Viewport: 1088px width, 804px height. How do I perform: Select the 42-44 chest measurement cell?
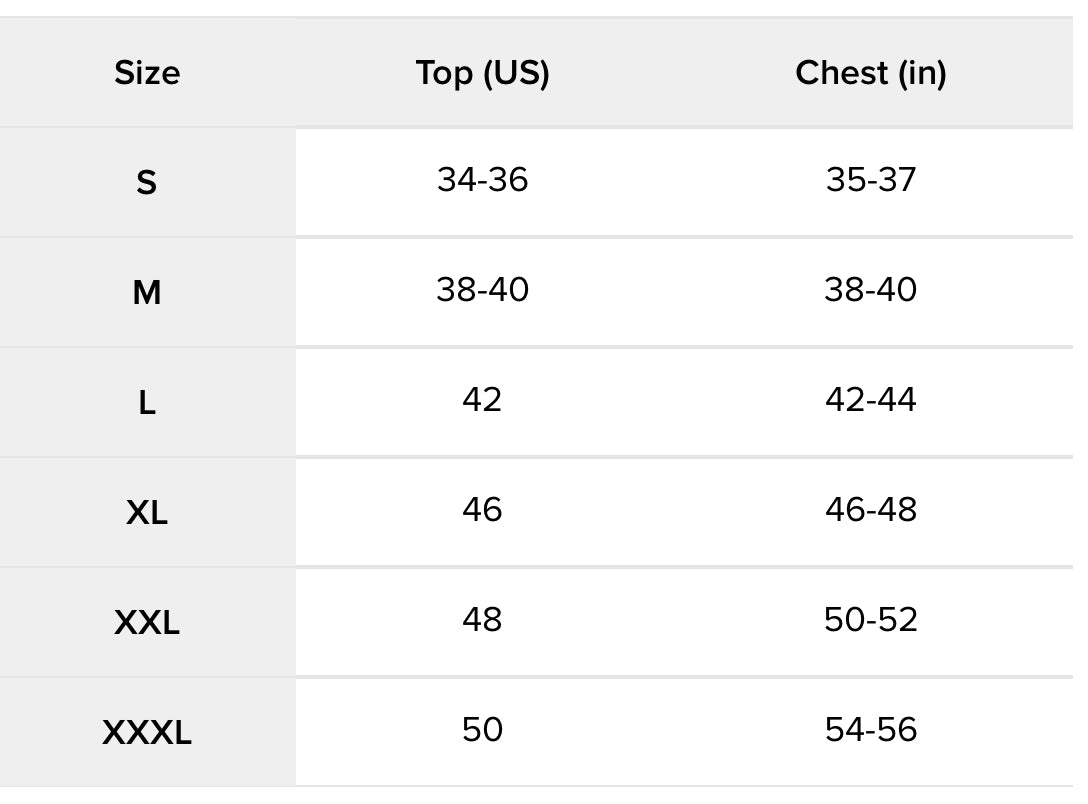tap(871, 400)
